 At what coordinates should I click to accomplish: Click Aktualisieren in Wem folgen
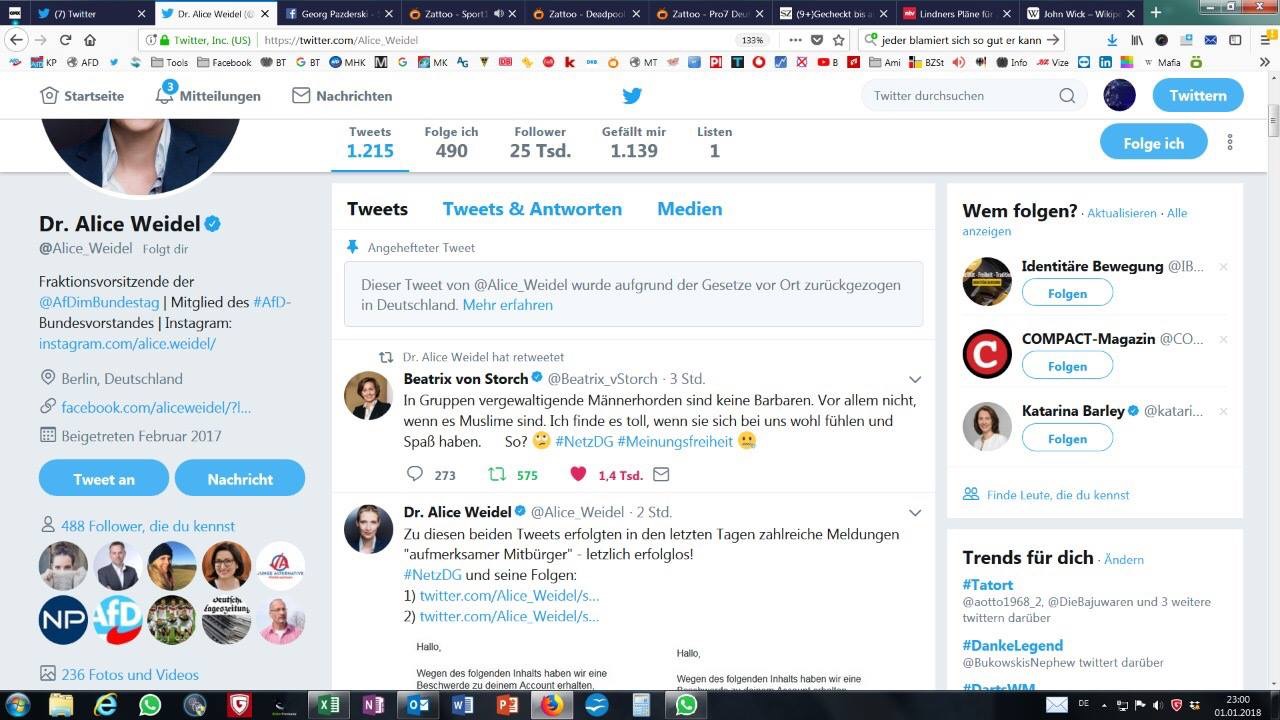1122,213
